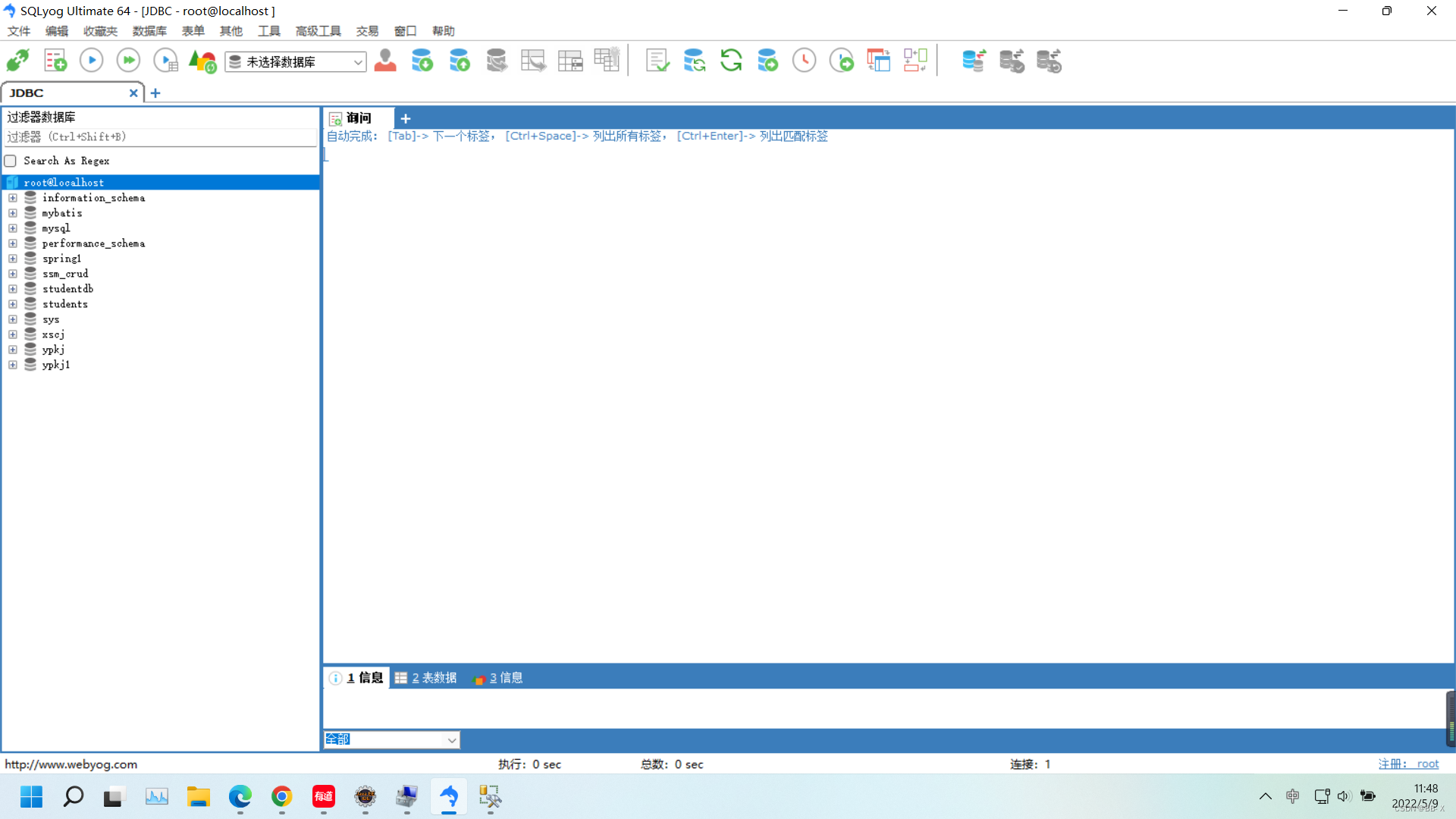Click the backup database as SQL dump icon

422,60
